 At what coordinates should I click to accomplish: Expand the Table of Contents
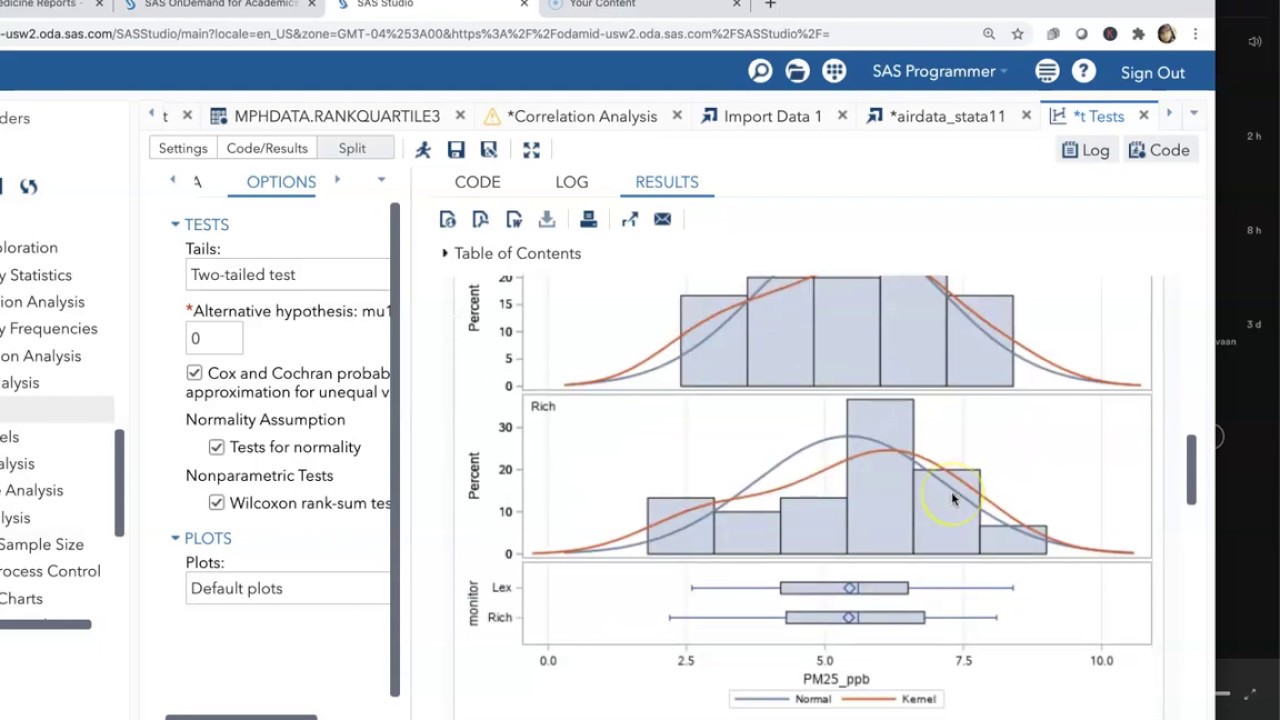point(445,253)
